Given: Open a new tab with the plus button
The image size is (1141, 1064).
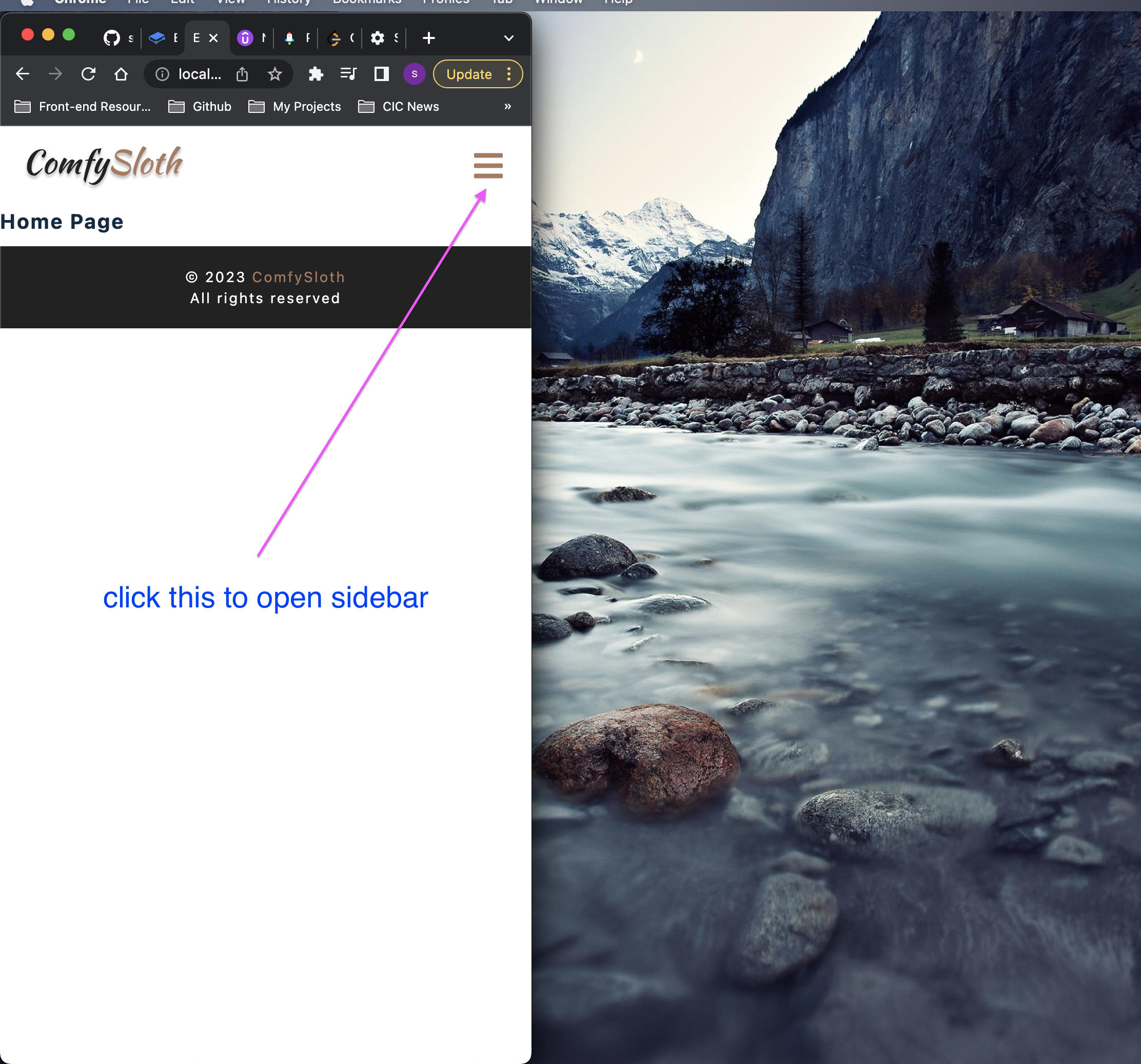Looking at the screenshot, I should pyautogui.click(x=428, y=38).
